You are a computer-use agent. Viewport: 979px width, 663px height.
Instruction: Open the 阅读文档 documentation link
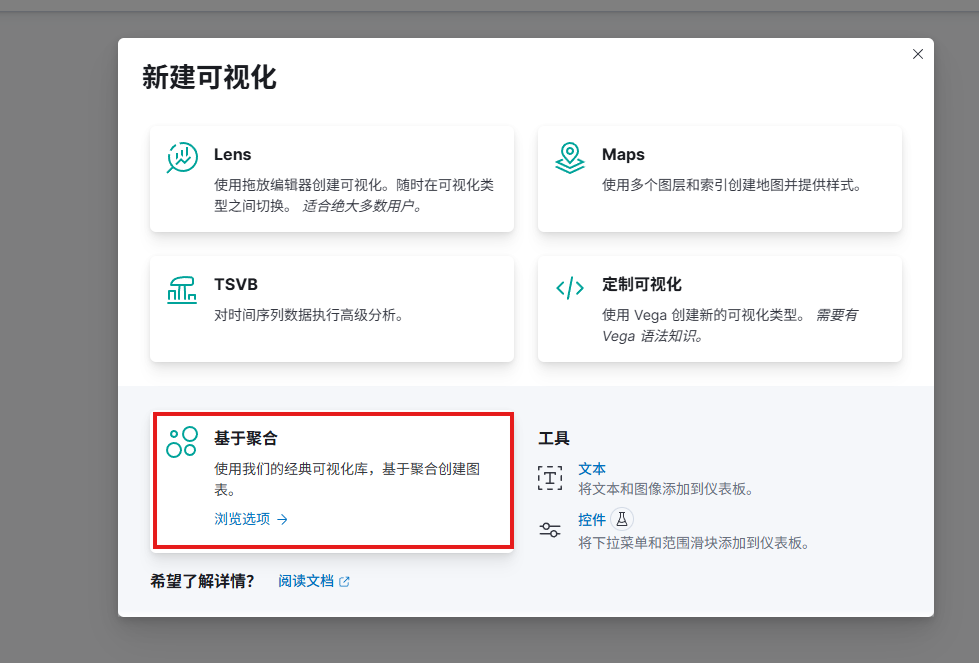pos(306,581)
